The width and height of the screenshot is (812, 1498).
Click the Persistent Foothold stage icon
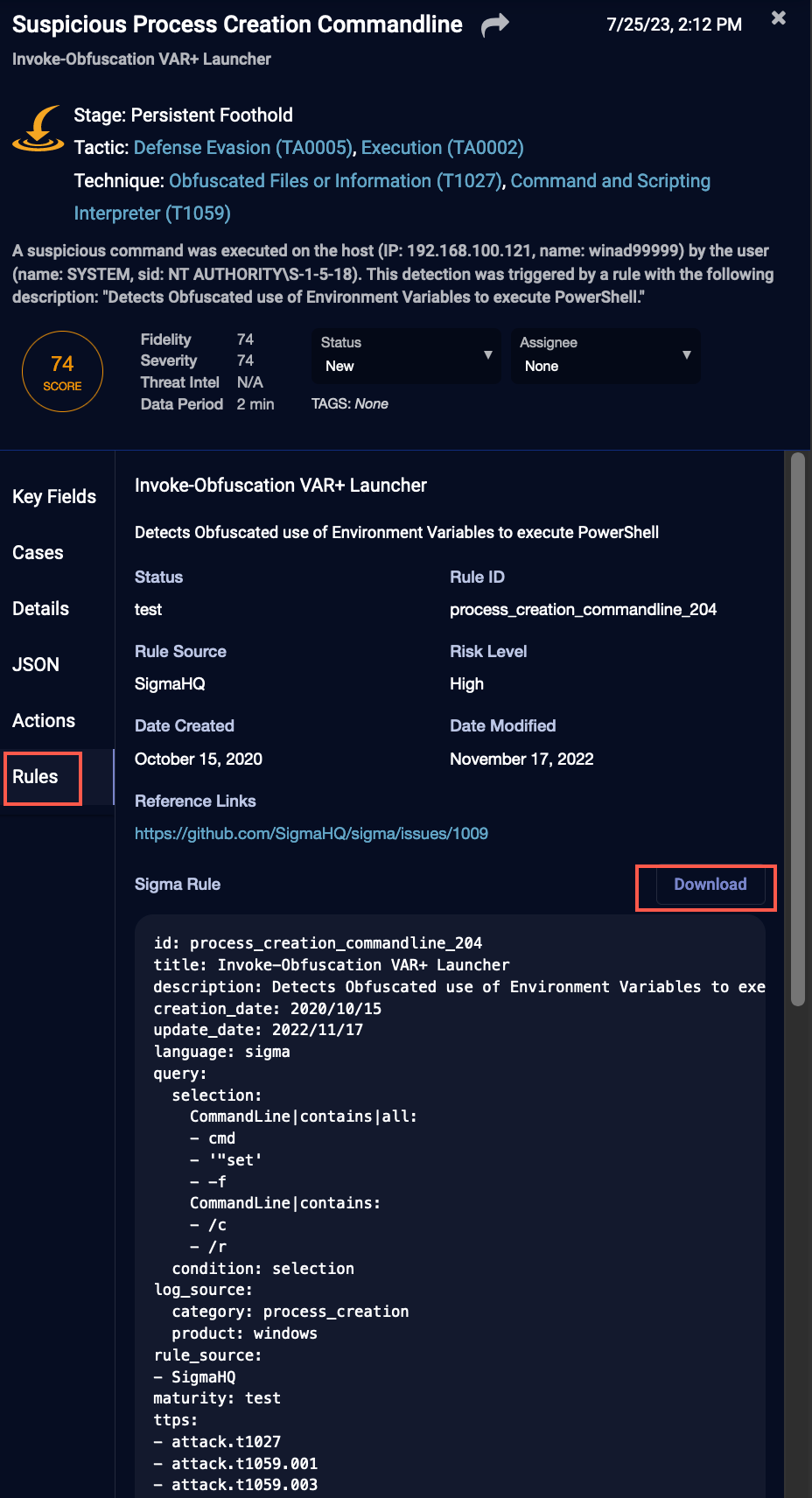point(38,129)
